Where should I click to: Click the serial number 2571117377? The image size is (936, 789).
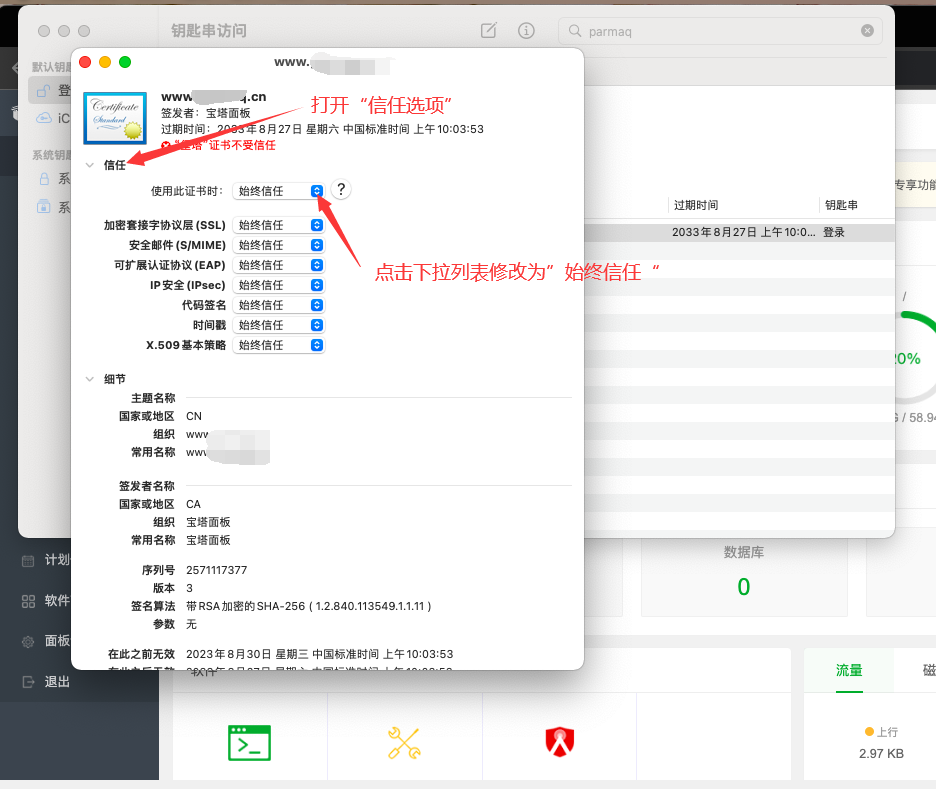[x=217, y=570]
